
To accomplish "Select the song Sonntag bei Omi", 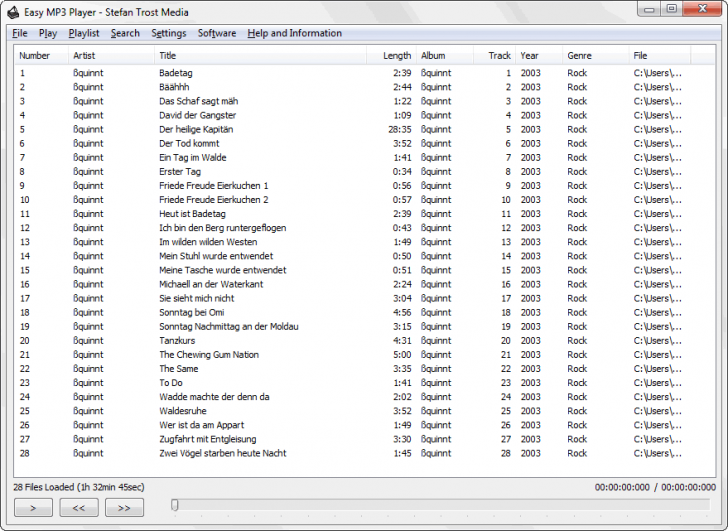I will tap(191, 312).
